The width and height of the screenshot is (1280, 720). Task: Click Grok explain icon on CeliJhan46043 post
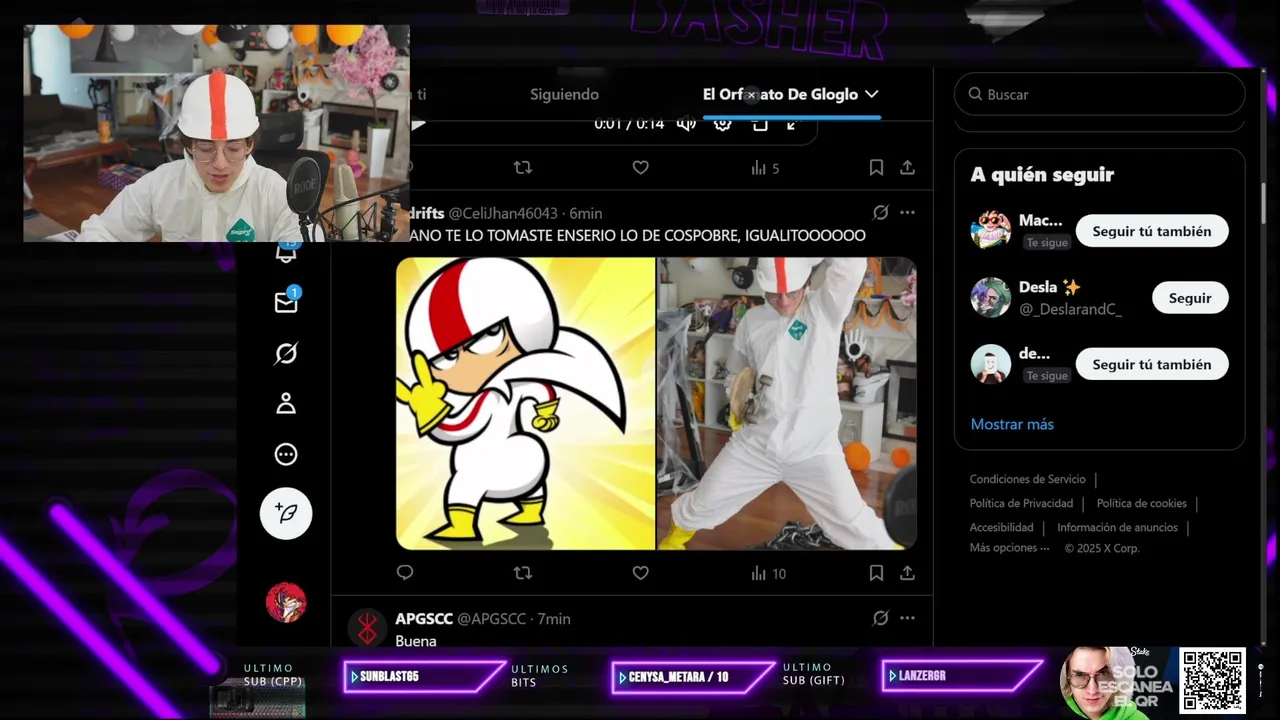coord(881,213)
